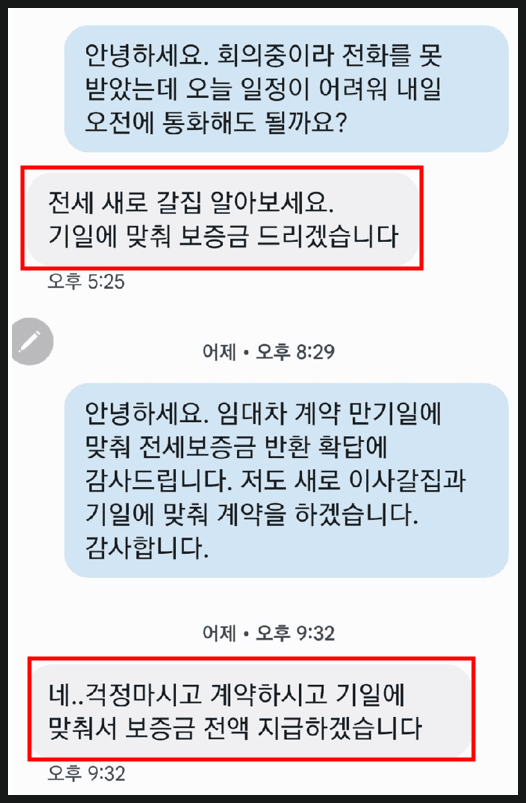Click the 어제 • 오후 8:29 date separator
526x803 pixels.
pos(268,352)
